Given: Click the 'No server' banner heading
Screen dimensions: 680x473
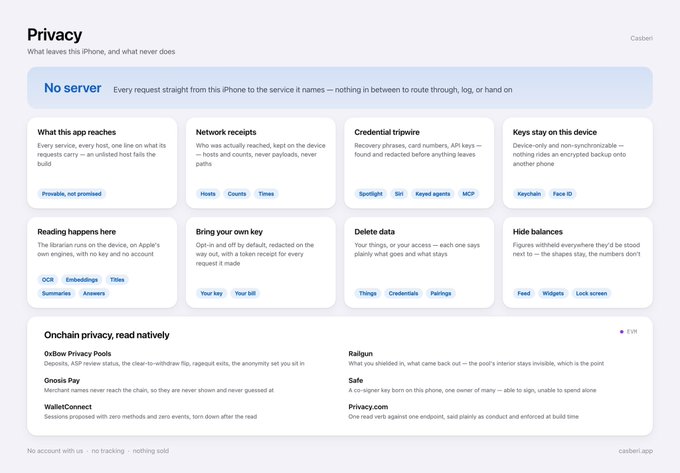Looking at the screenshot, I should pos(72,88).
